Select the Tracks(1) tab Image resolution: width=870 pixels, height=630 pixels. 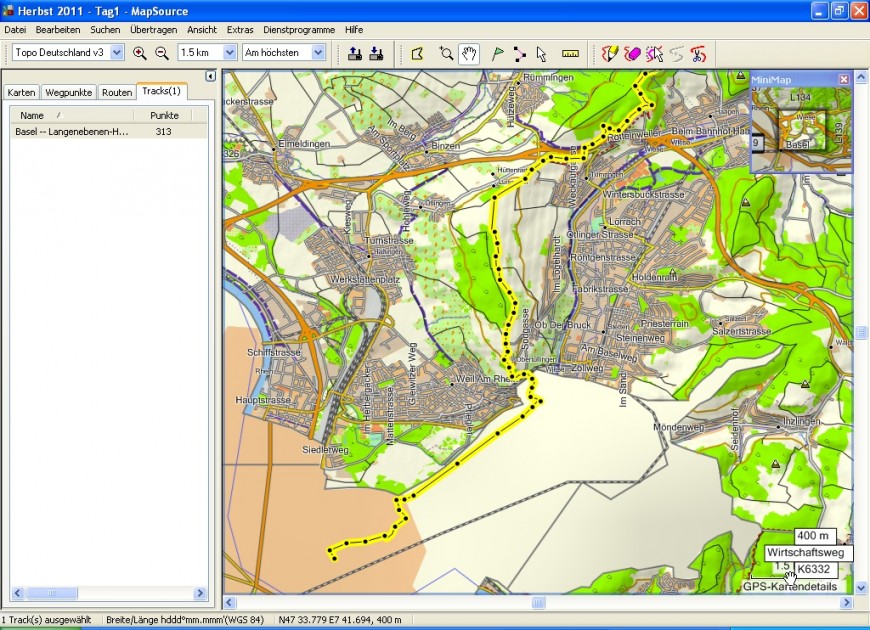click(x=161, y=91)
